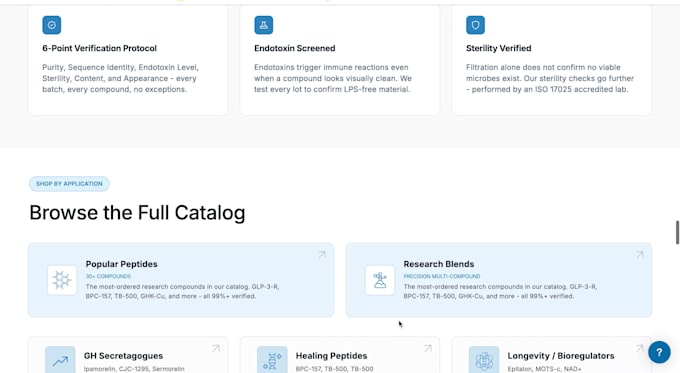The height and width of the screenshot is (373, 680).
Task: Click the Healing Peptides DNA icon
Action: [x=272, y=360]
